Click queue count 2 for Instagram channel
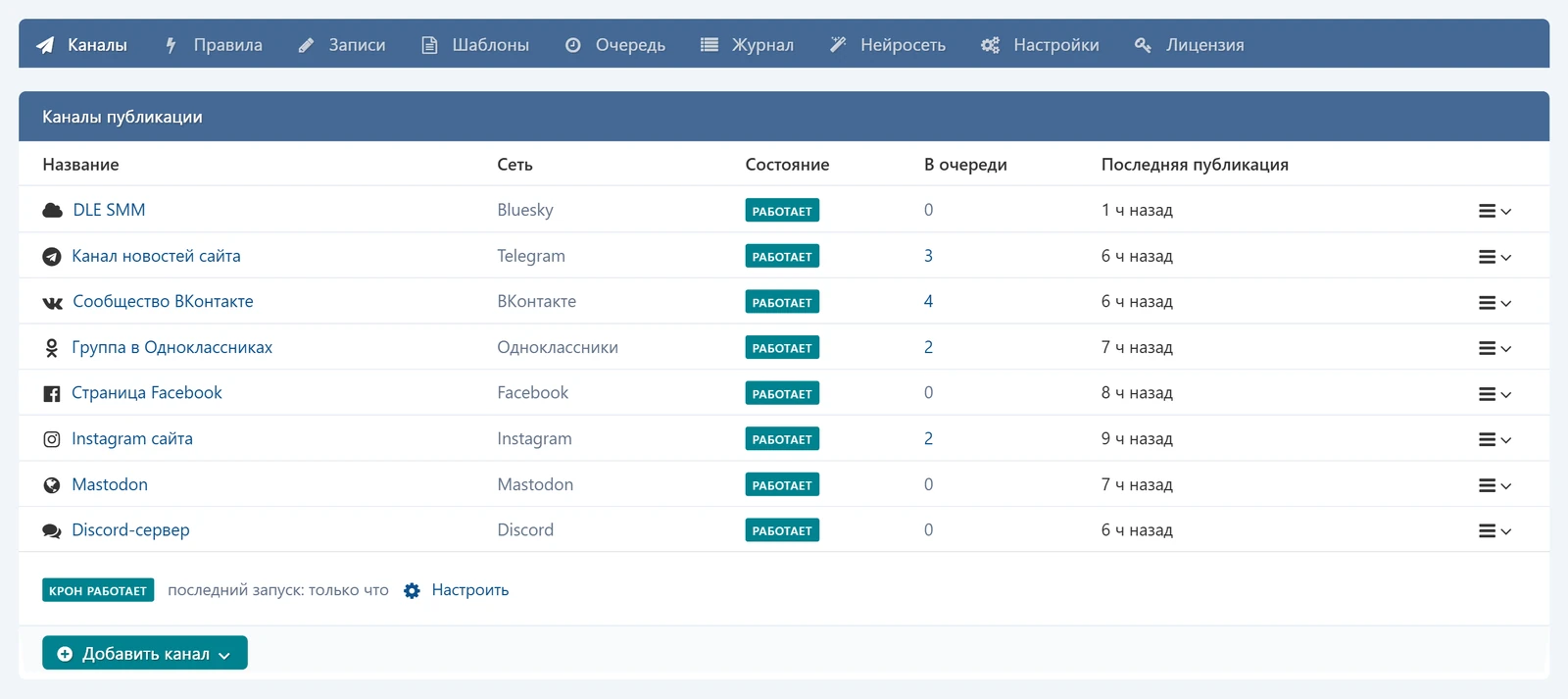This screenshot has width=1568, height=699. [x=928, y=438]
